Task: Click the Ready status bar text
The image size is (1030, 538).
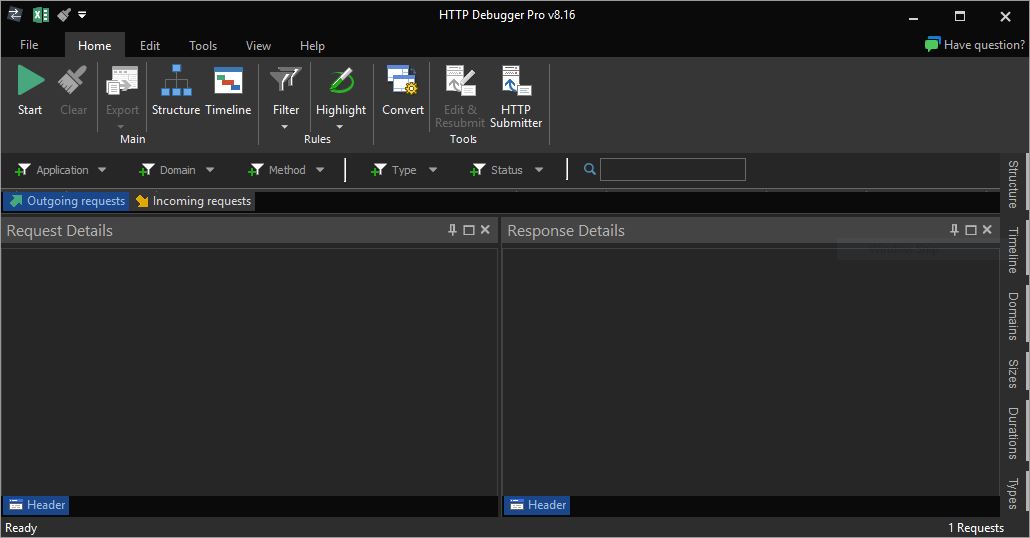Action: 21,527
